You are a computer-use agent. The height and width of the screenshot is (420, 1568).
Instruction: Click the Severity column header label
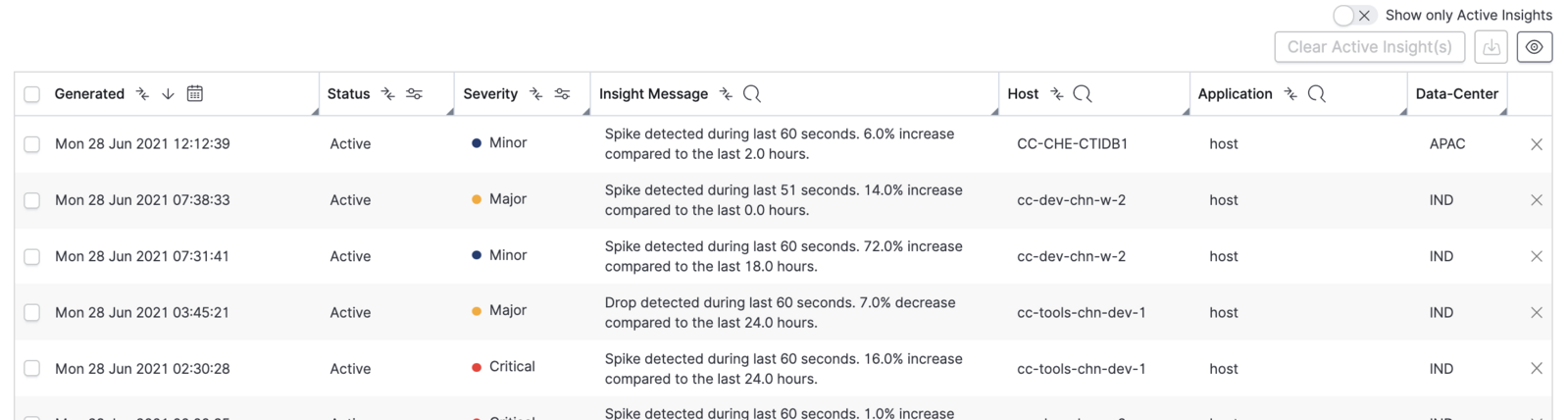click(490, 93)
